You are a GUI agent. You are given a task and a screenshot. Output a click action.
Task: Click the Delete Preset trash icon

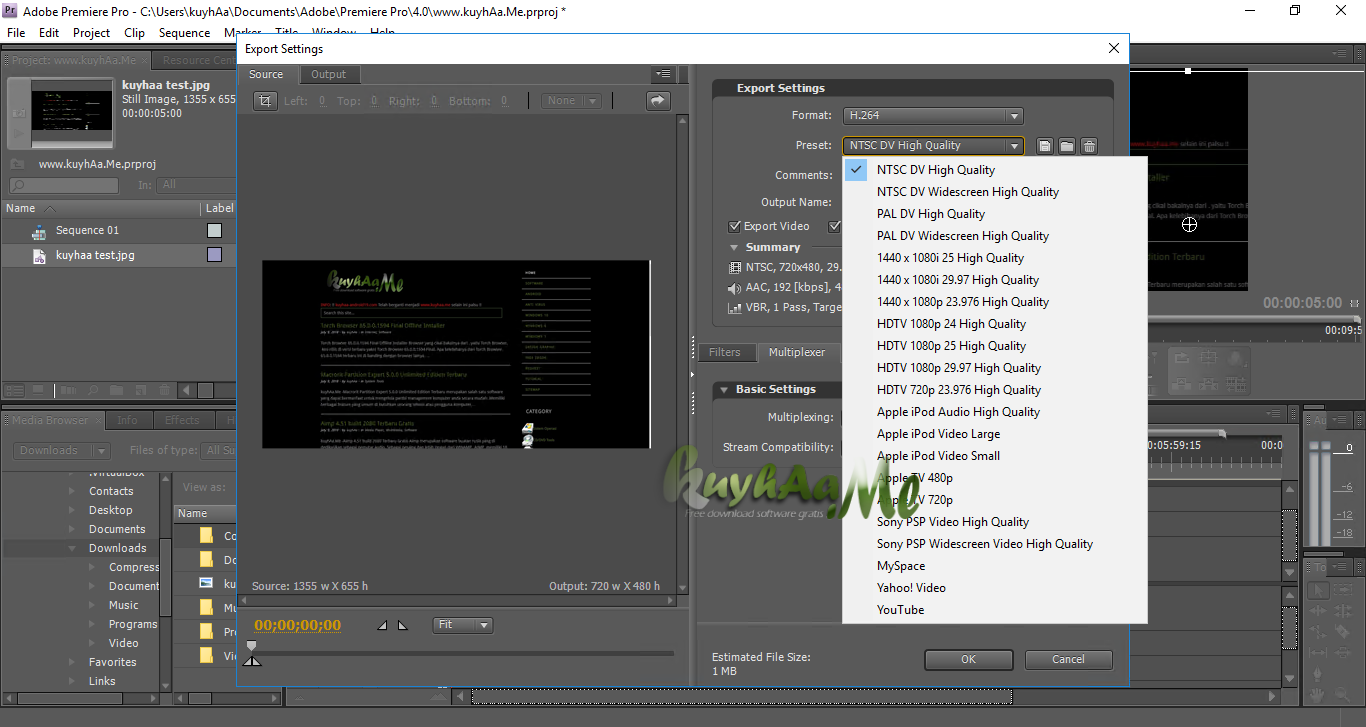pos(1089,146)
